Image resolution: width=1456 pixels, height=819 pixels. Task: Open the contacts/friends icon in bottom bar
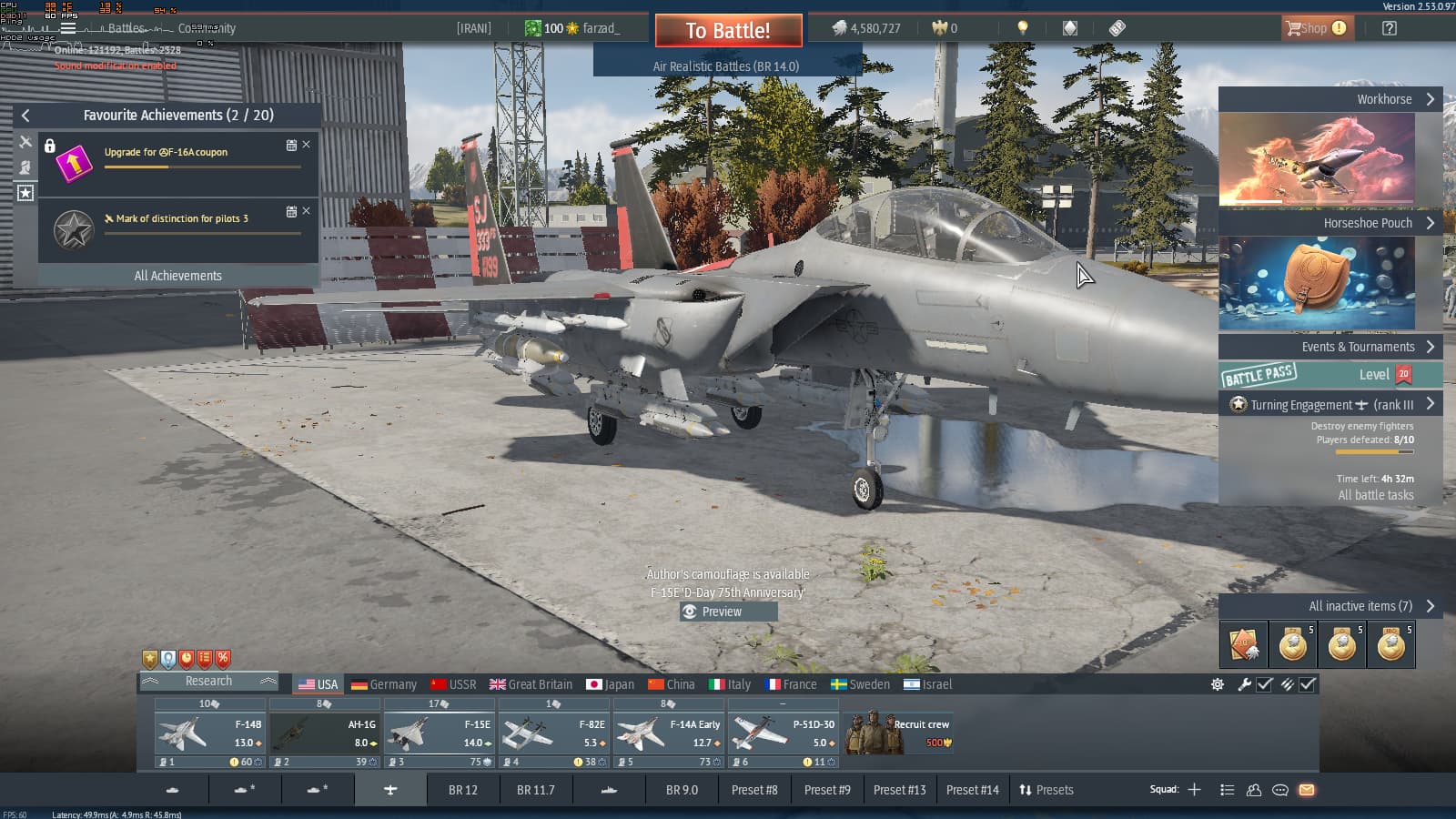click(1253, 790)
